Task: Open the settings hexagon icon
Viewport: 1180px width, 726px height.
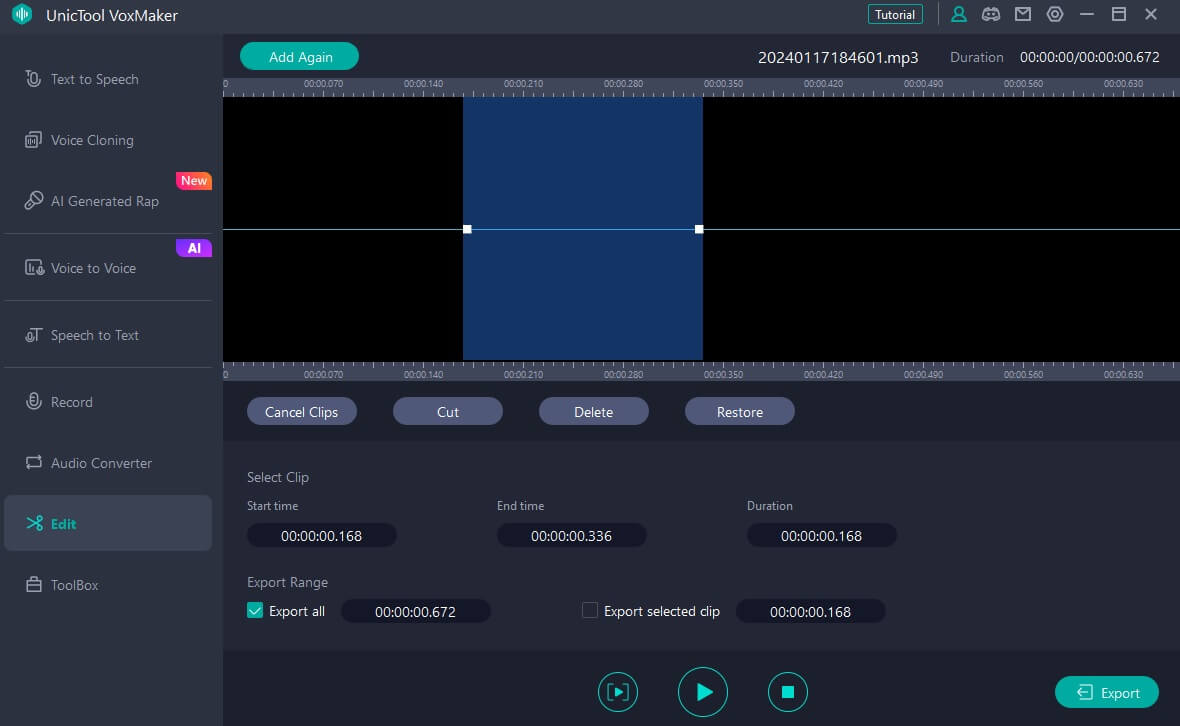Action: point(1054,14)
